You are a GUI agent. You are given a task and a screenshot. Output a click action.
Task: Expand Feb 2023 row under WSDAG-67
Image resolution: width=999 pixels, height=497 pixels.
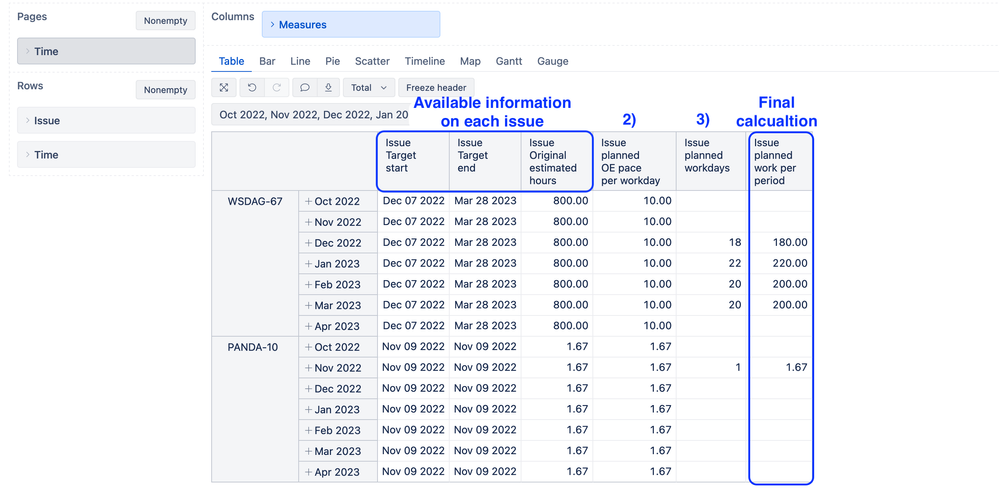308,284
